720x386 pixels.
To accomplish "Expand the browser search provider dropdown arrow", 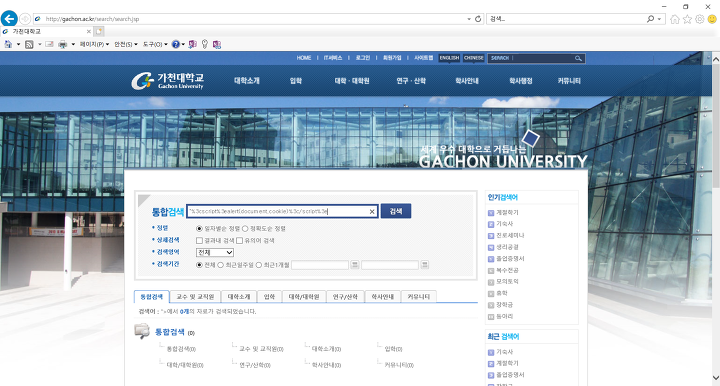I will [x=659, y=19].
